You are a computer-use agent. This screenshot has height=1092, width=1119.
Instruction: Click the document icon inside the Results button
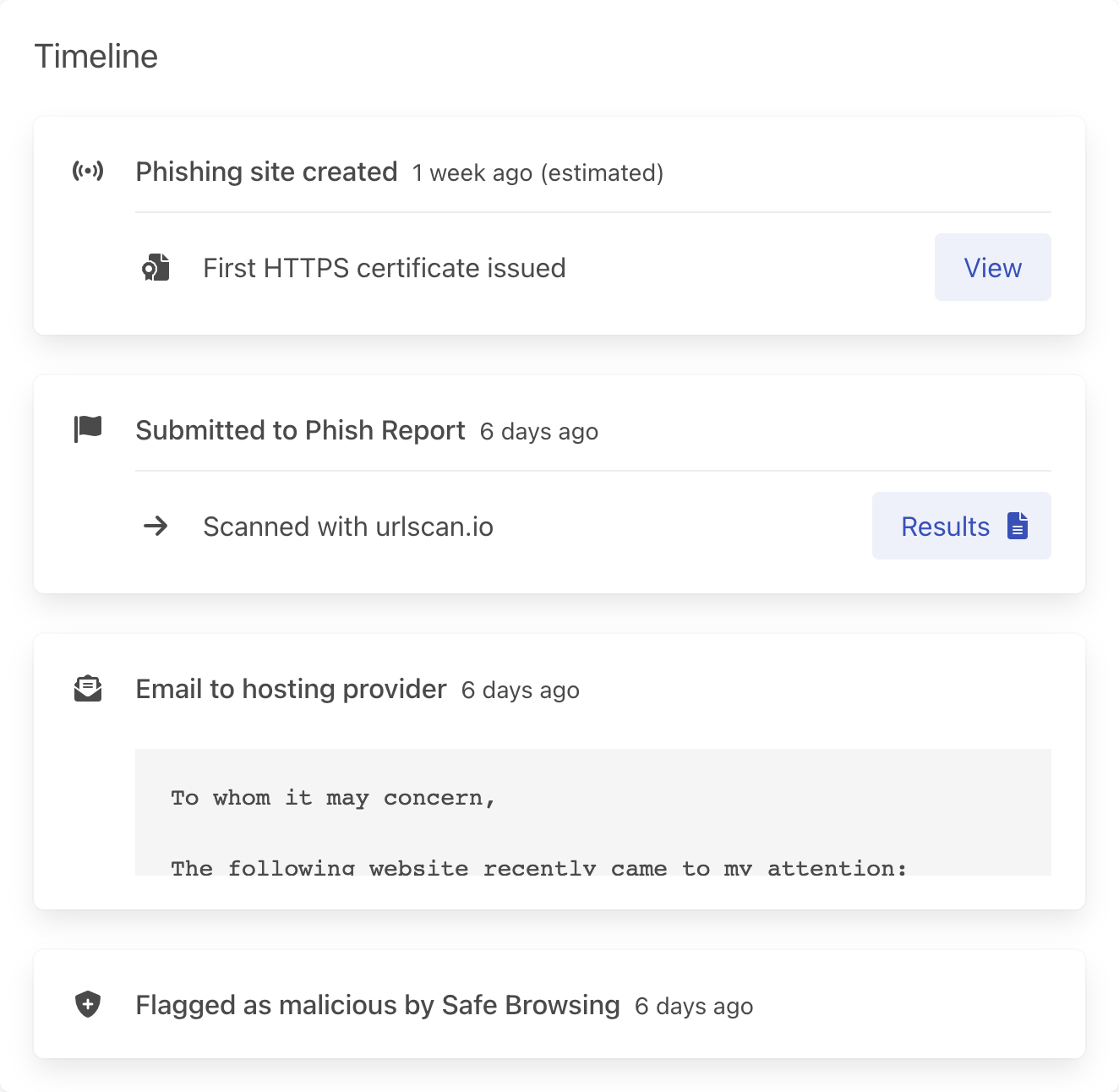point(1018,526)
